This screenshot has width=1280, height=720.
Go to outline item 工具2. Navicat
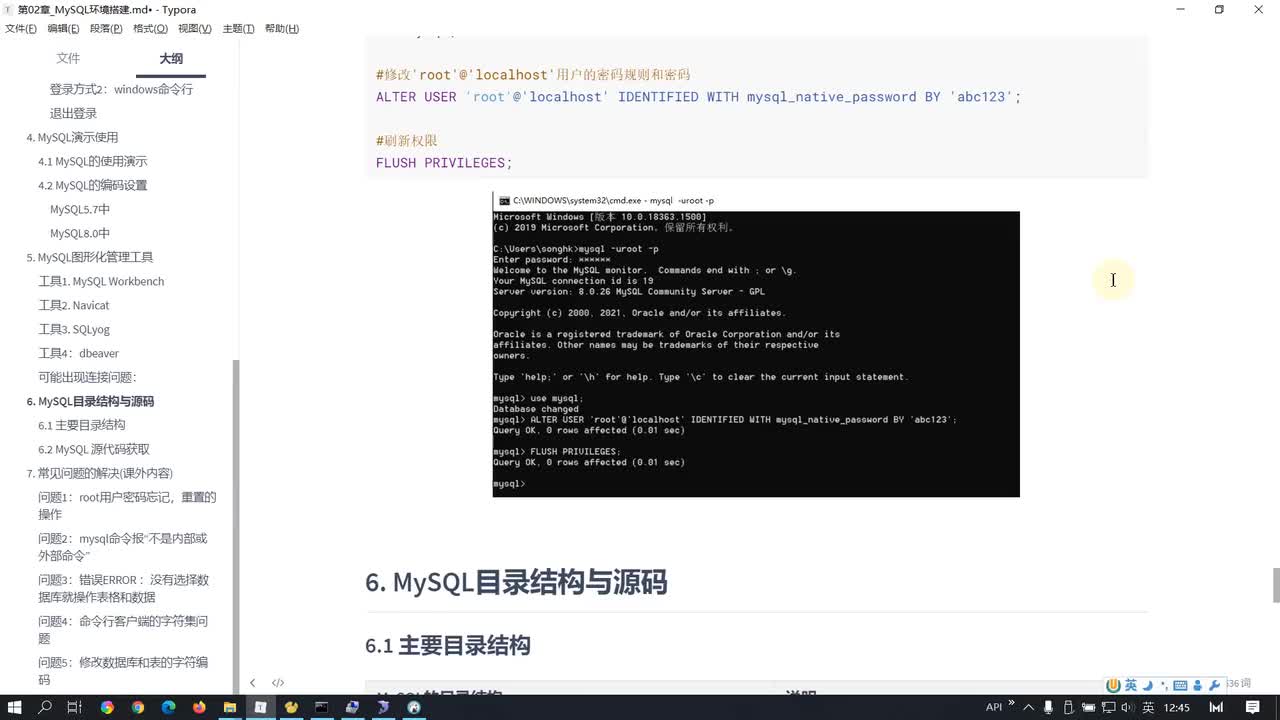[x=74, y=305]
